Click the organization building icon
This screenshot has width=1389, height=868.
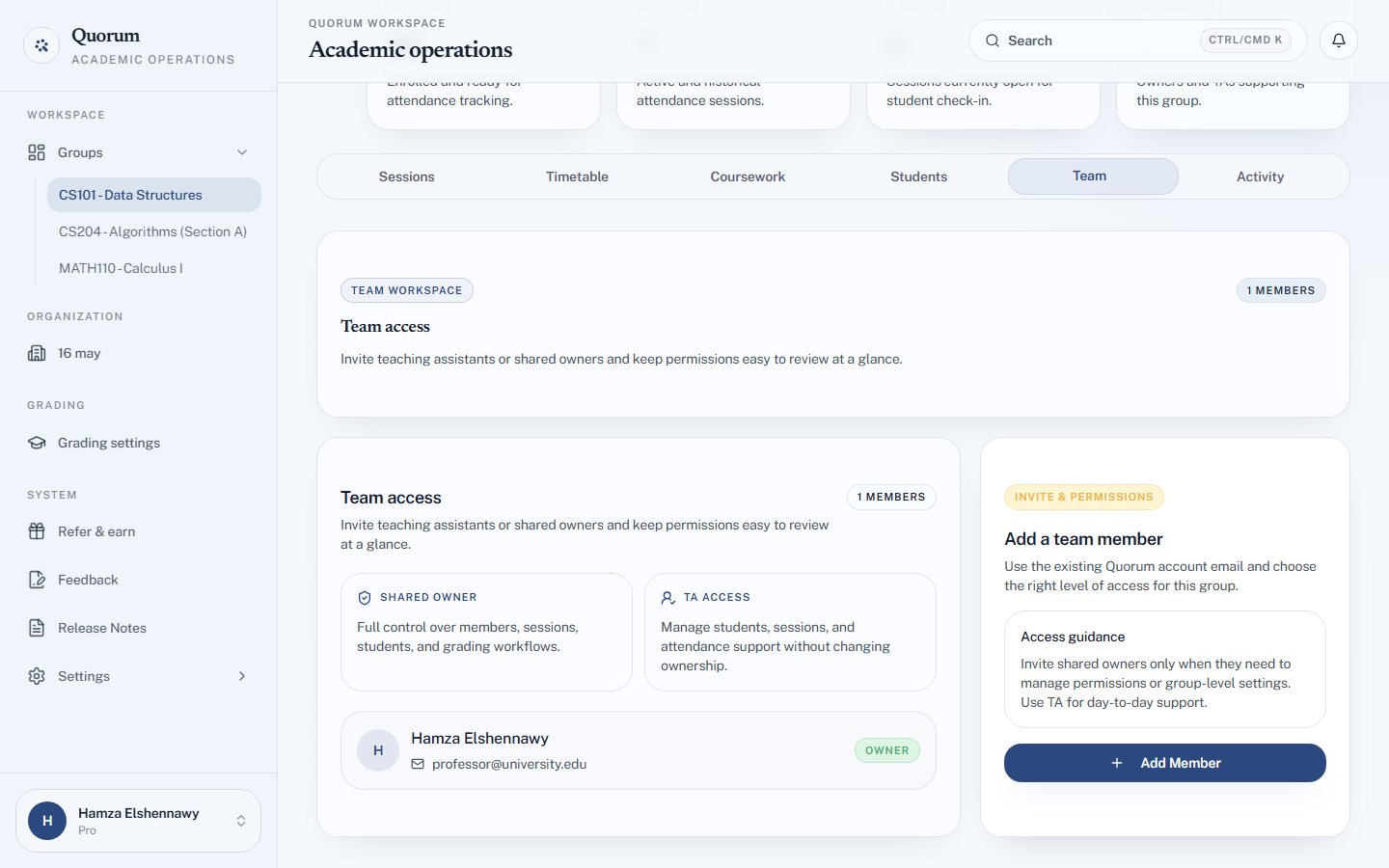pos(37,353)
